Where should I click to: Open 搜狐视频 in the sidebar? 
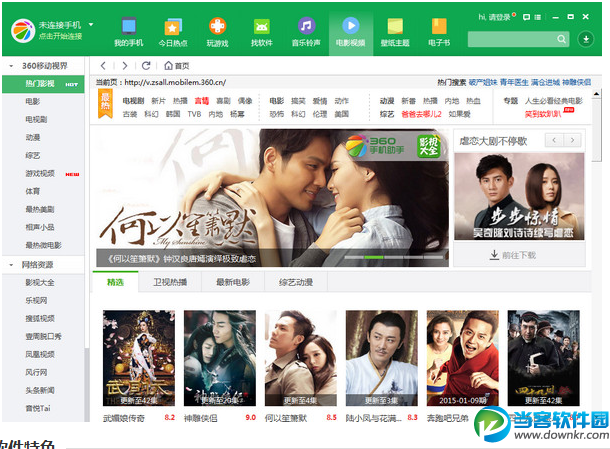pyautogui.click(x=40, y=318)
